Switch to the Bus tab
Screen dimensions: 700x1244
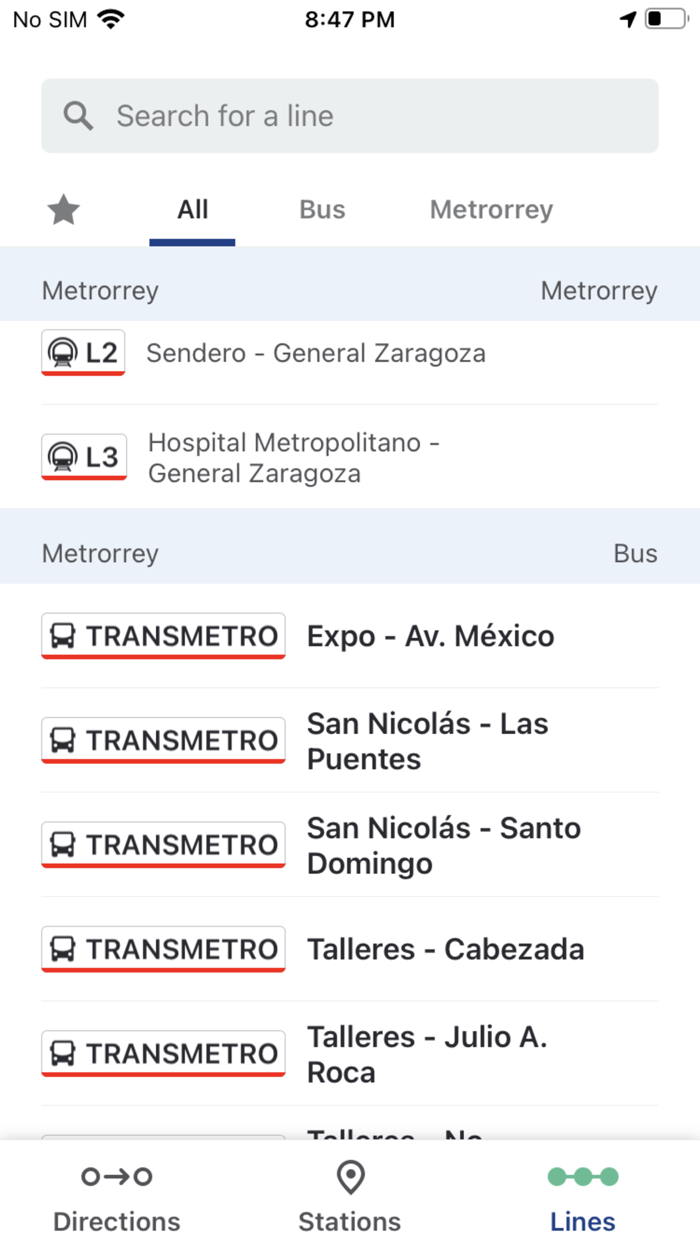coord(322,210)
